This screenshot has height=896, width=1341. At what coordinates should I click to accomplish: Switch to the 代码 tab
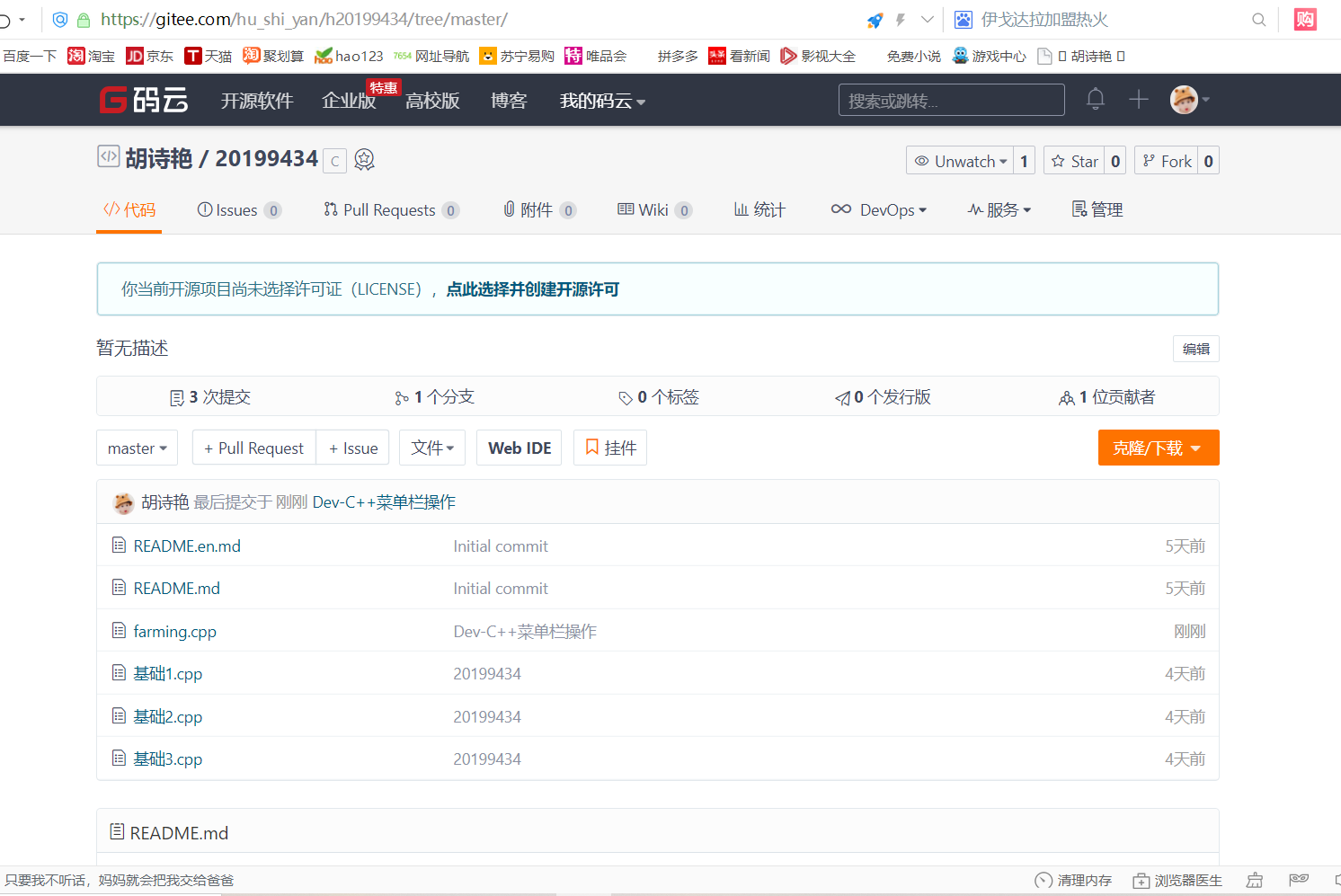129,209
